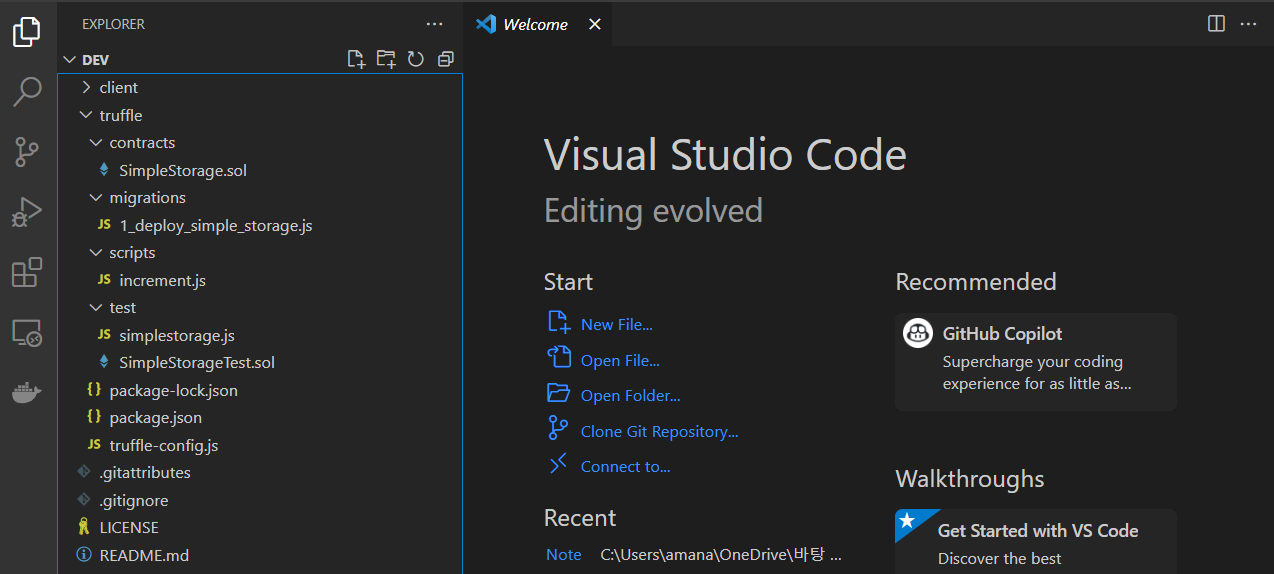This screenshot has width=1274, height=574.
Task: Open SimpleStorageTest.sol file
Action: pos(260,363)
